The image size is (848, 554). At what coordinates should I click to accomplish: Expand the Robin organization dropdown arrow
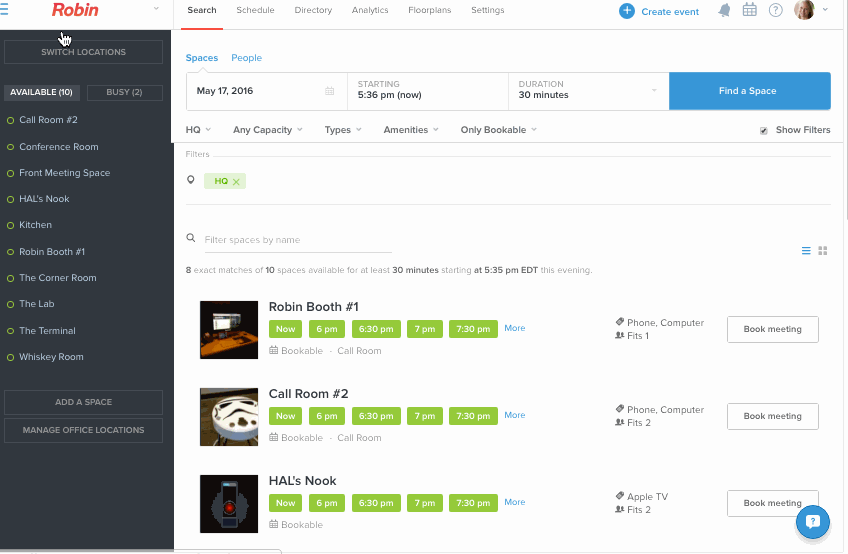[x=156, y=9]
